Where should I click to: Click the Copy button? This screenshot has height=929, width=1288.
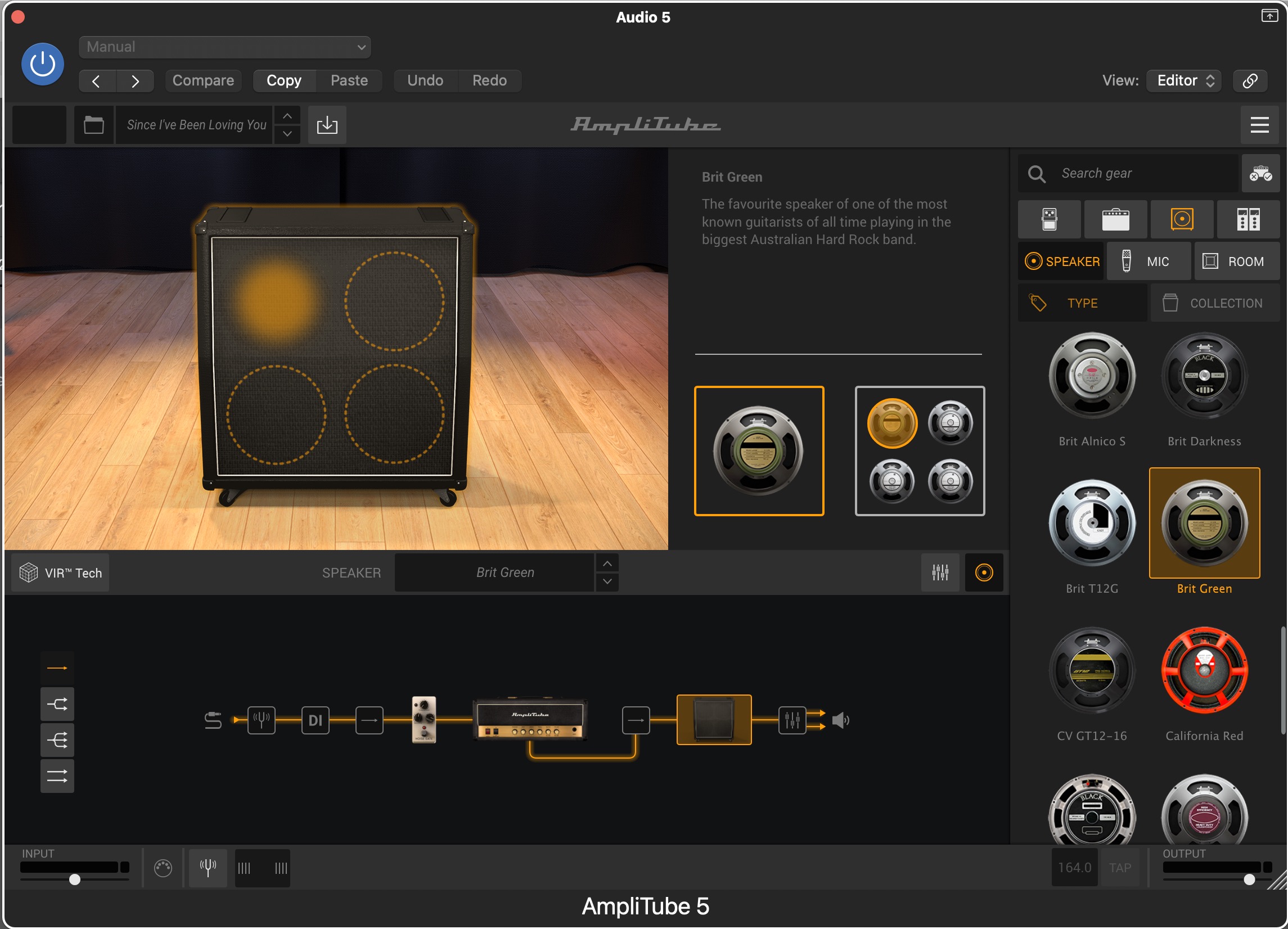(284, 80)
